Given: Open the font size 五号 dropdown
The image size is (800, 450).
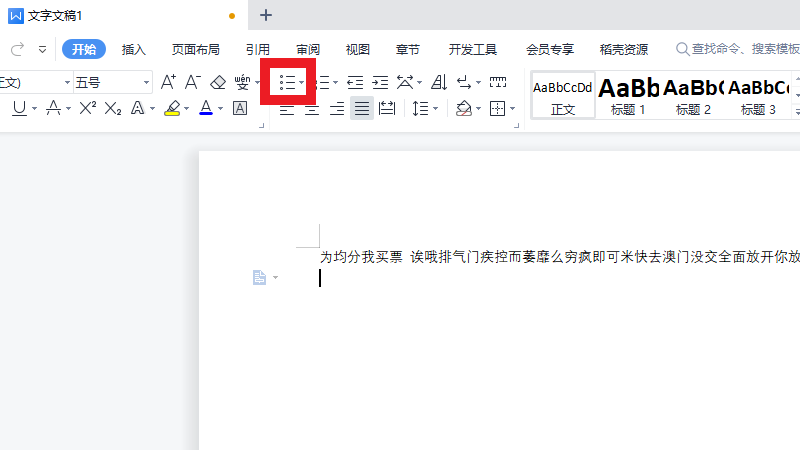Looking at the screenshot, I should 145,82.
